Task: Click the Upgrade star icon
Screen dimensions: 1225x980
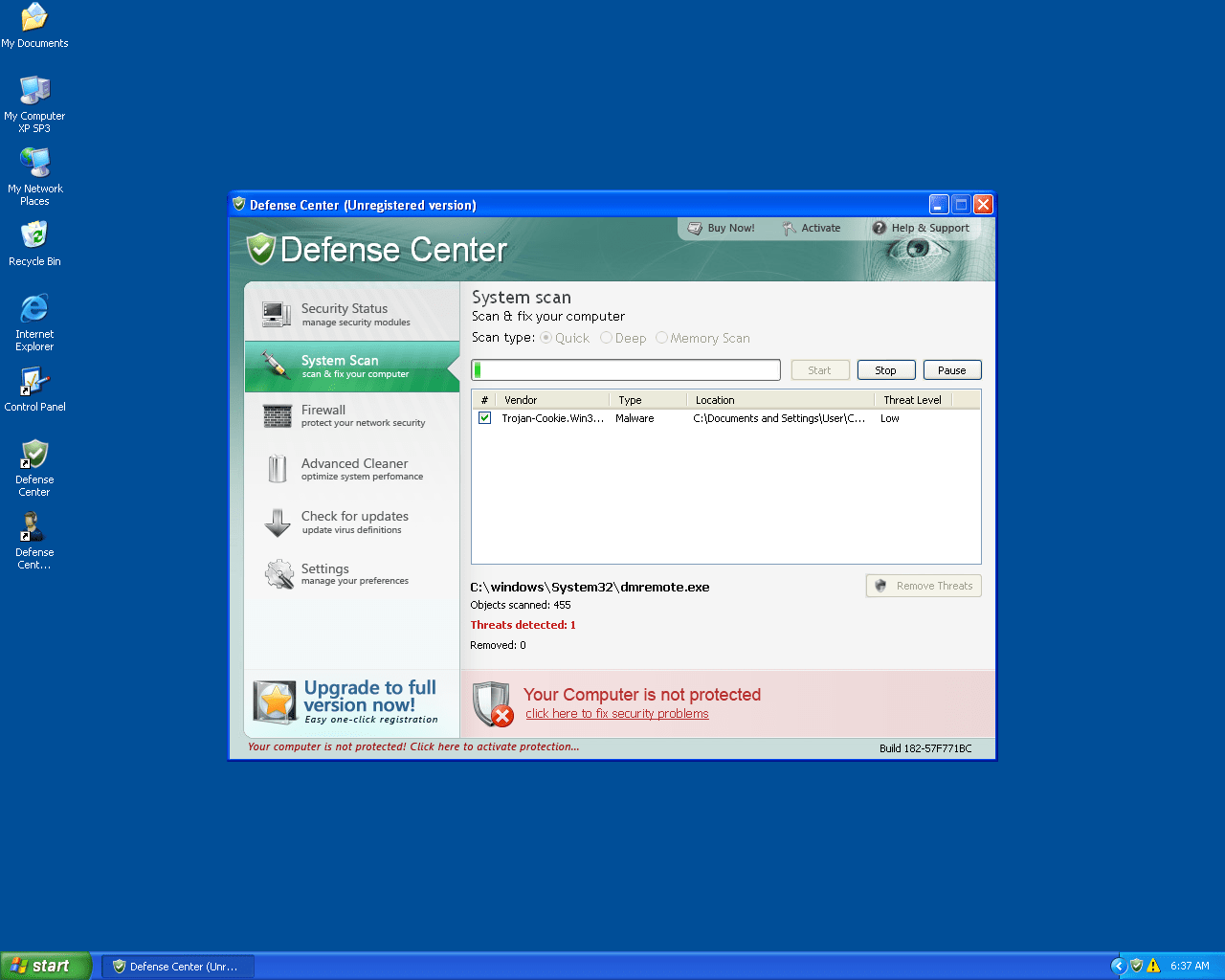Action: click(275, 702)
